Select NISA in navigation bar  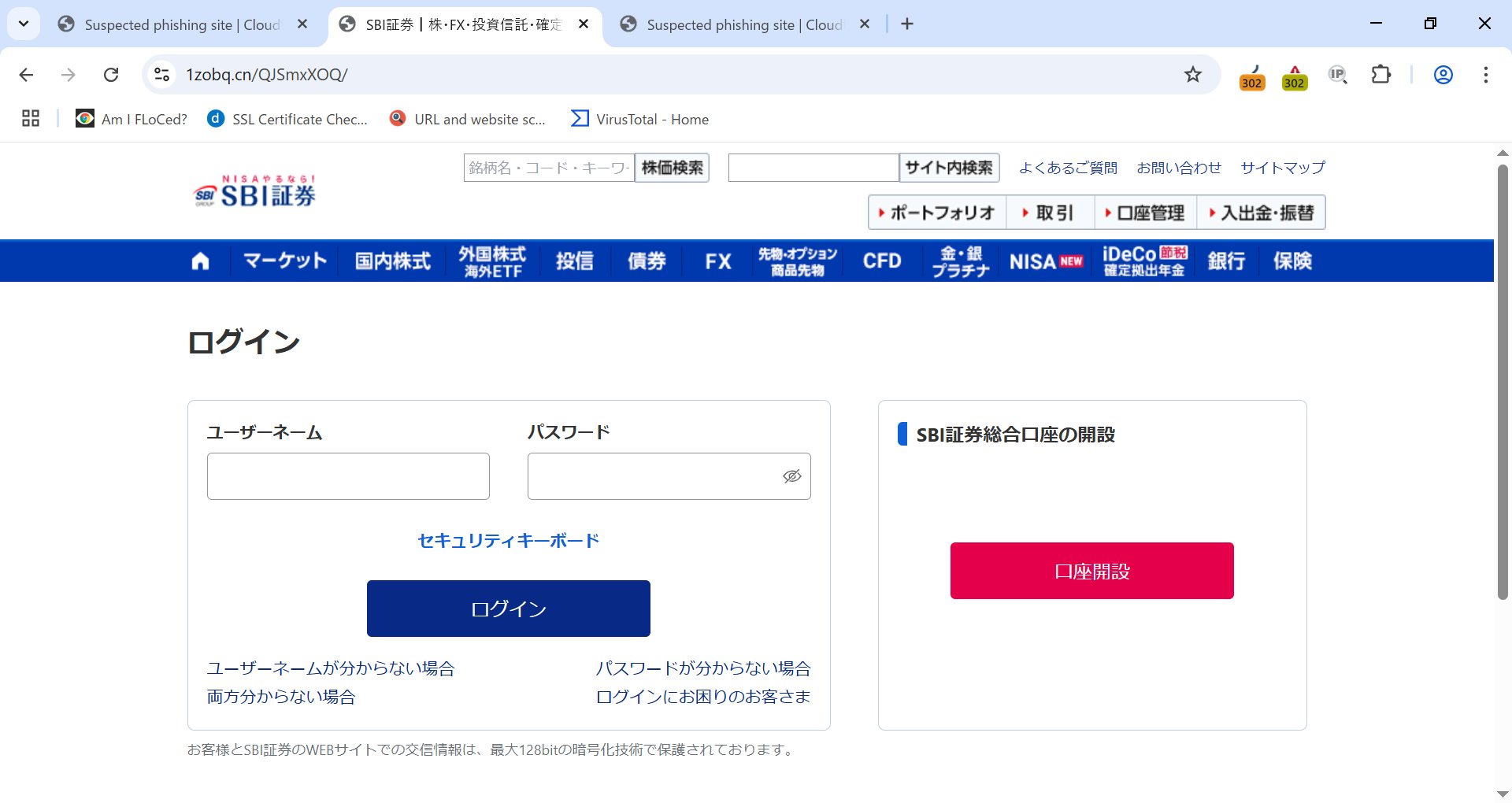1047,261
